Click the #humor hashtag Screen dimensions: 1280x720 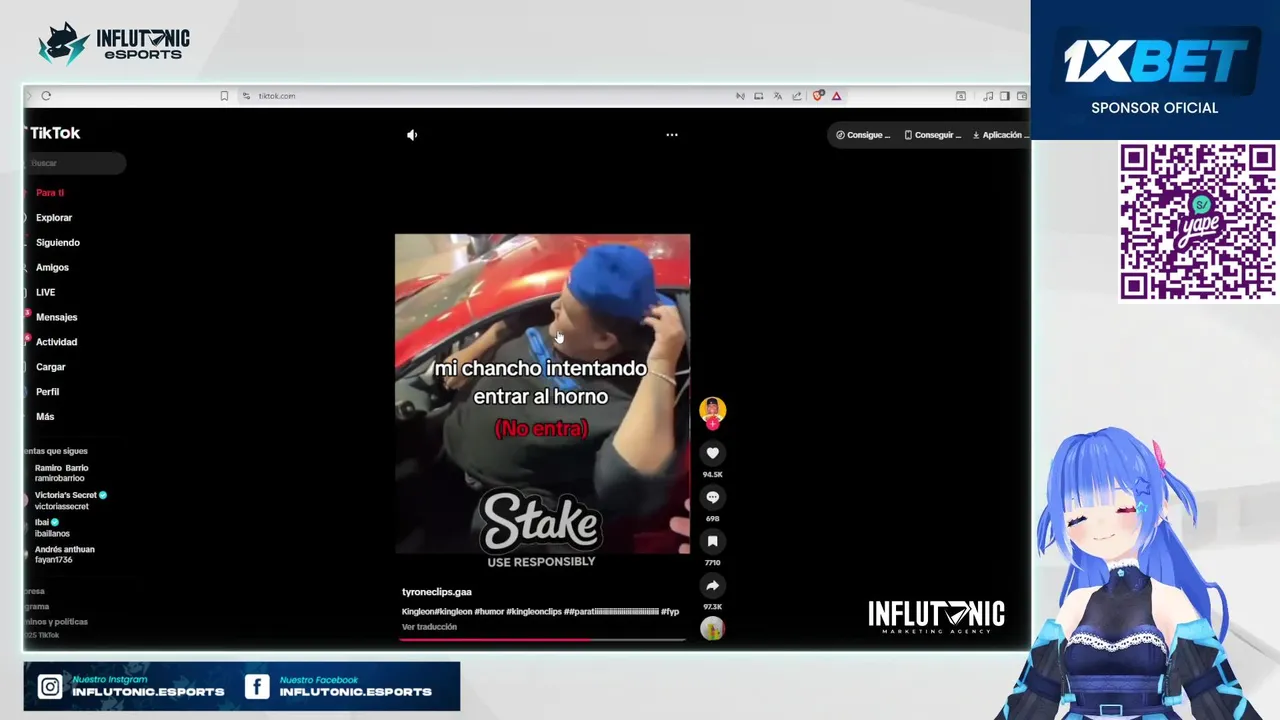click(489, 611)
